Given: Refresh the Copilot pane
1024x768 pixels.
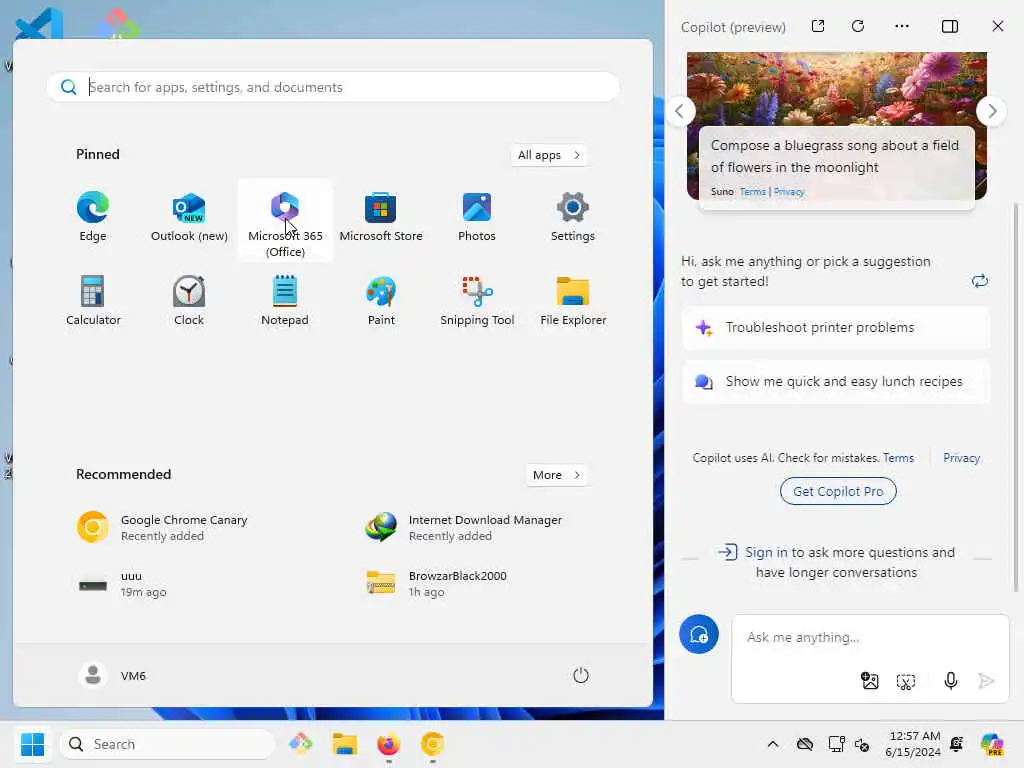Looking at the screenshot, I should coord(858,26).
